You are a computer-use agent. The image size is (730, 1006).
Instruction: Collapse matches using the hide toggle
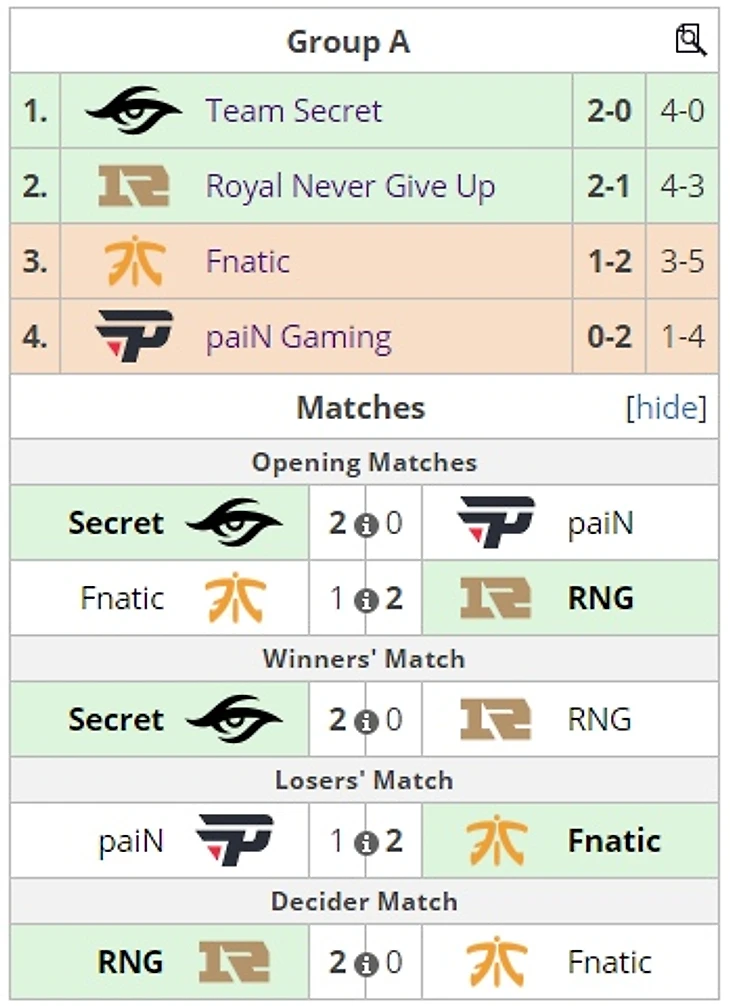(666, 408)
